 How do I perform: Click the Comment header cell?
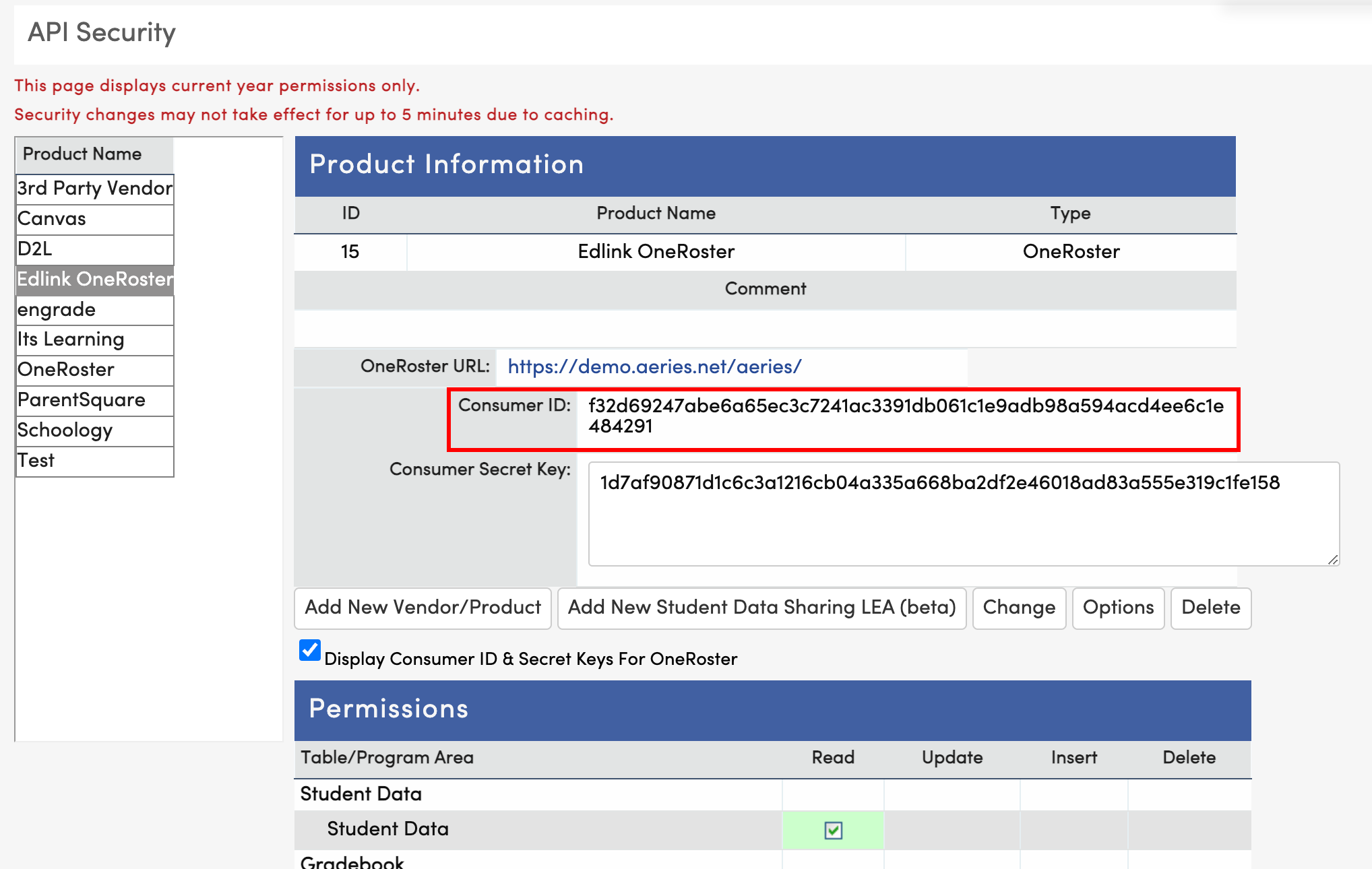[766, 290]
